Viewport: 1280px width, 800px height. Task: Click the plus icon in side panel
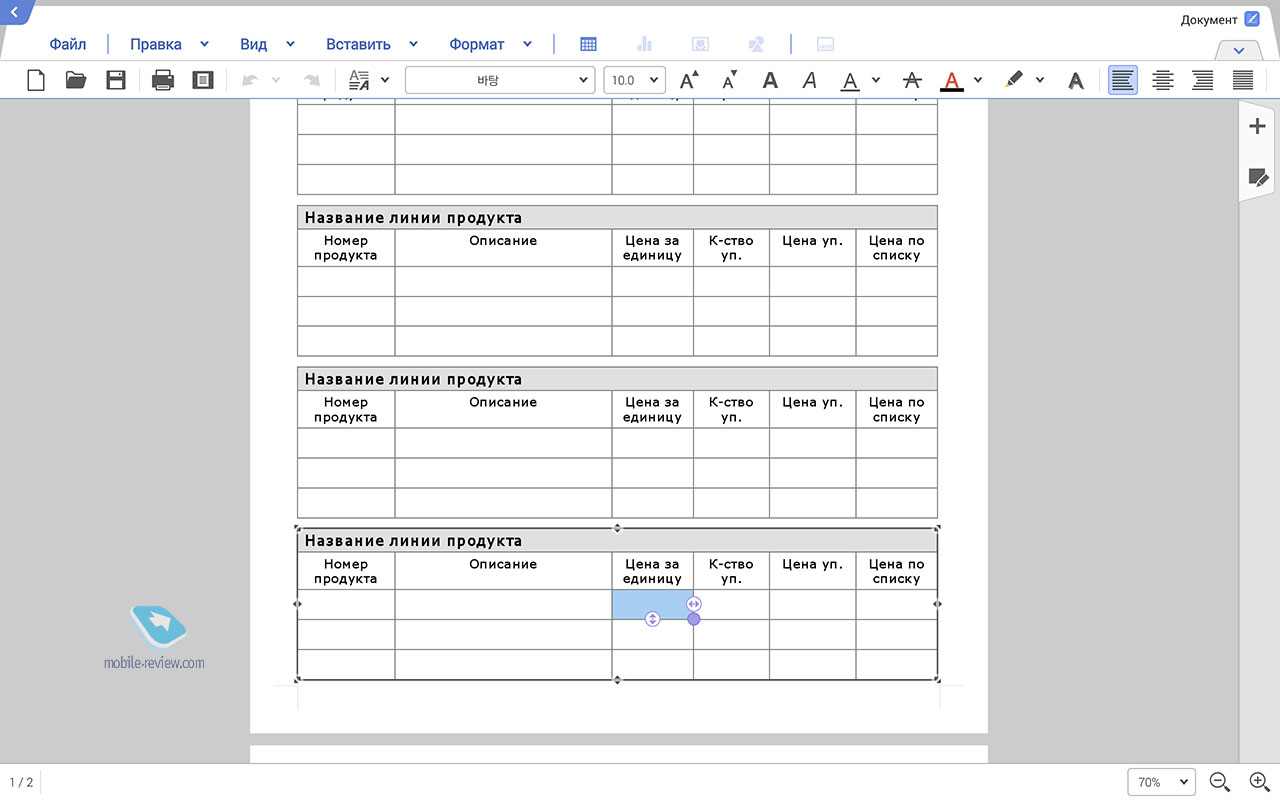(x=1257, y=126)
